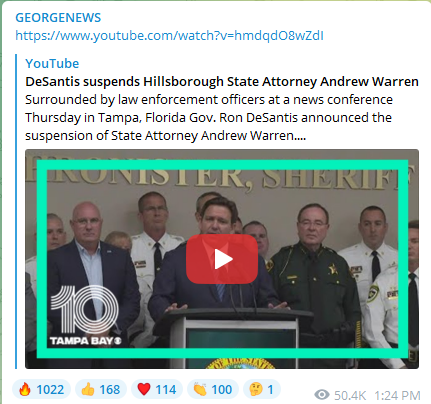Add a thumbs up reaction 168

click(101, 389)
